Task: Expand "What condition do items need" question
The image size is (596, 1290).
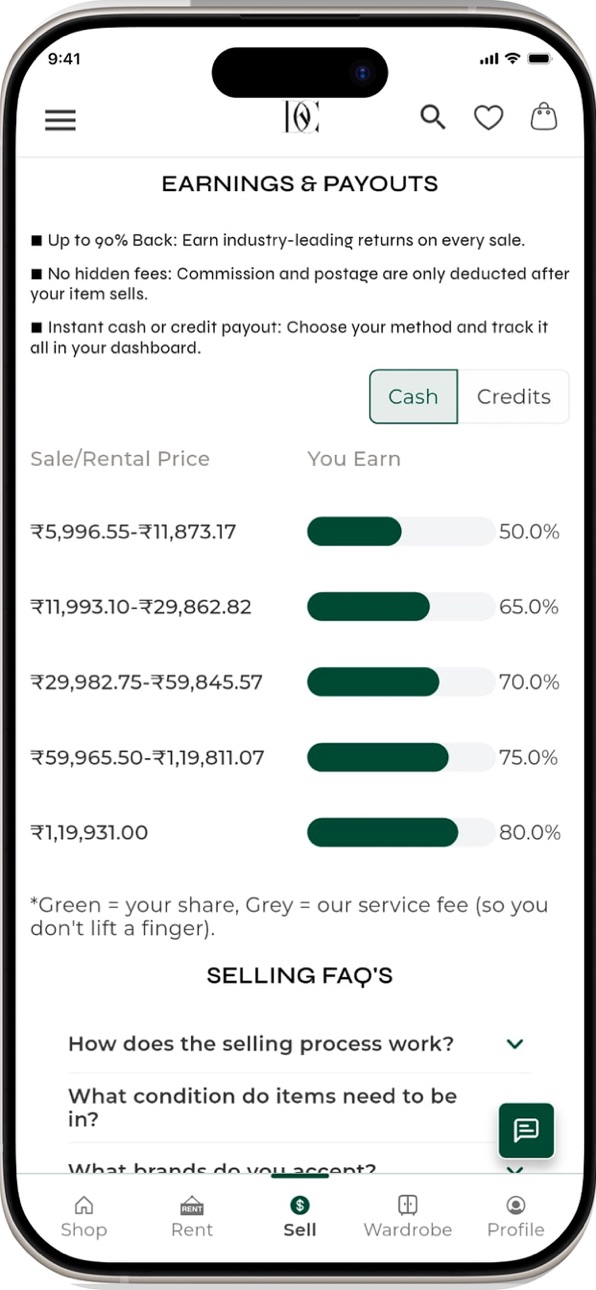Action: [x=263, y=1107]
